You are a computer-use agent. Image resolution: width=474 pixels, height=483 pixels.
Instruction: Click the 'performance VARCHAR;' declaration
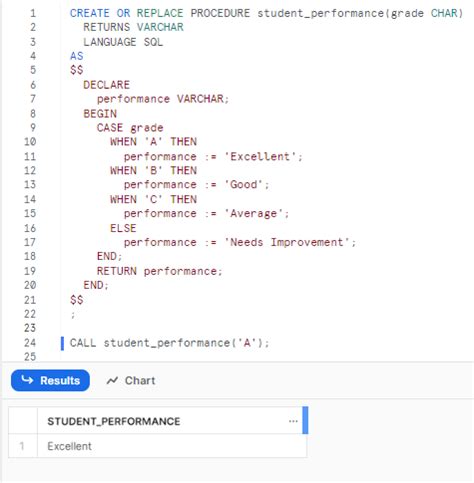[163, 99]
